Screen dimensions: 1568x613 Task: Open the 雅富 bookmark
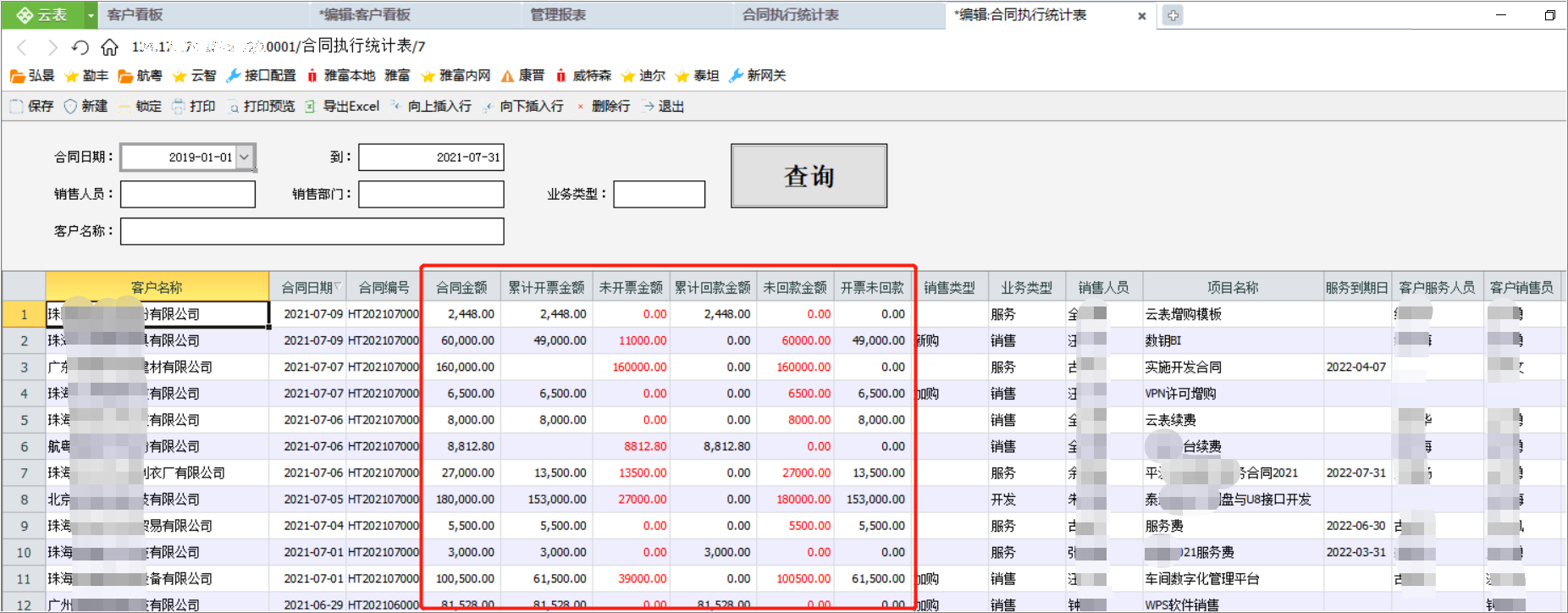[x=397, y=75]
